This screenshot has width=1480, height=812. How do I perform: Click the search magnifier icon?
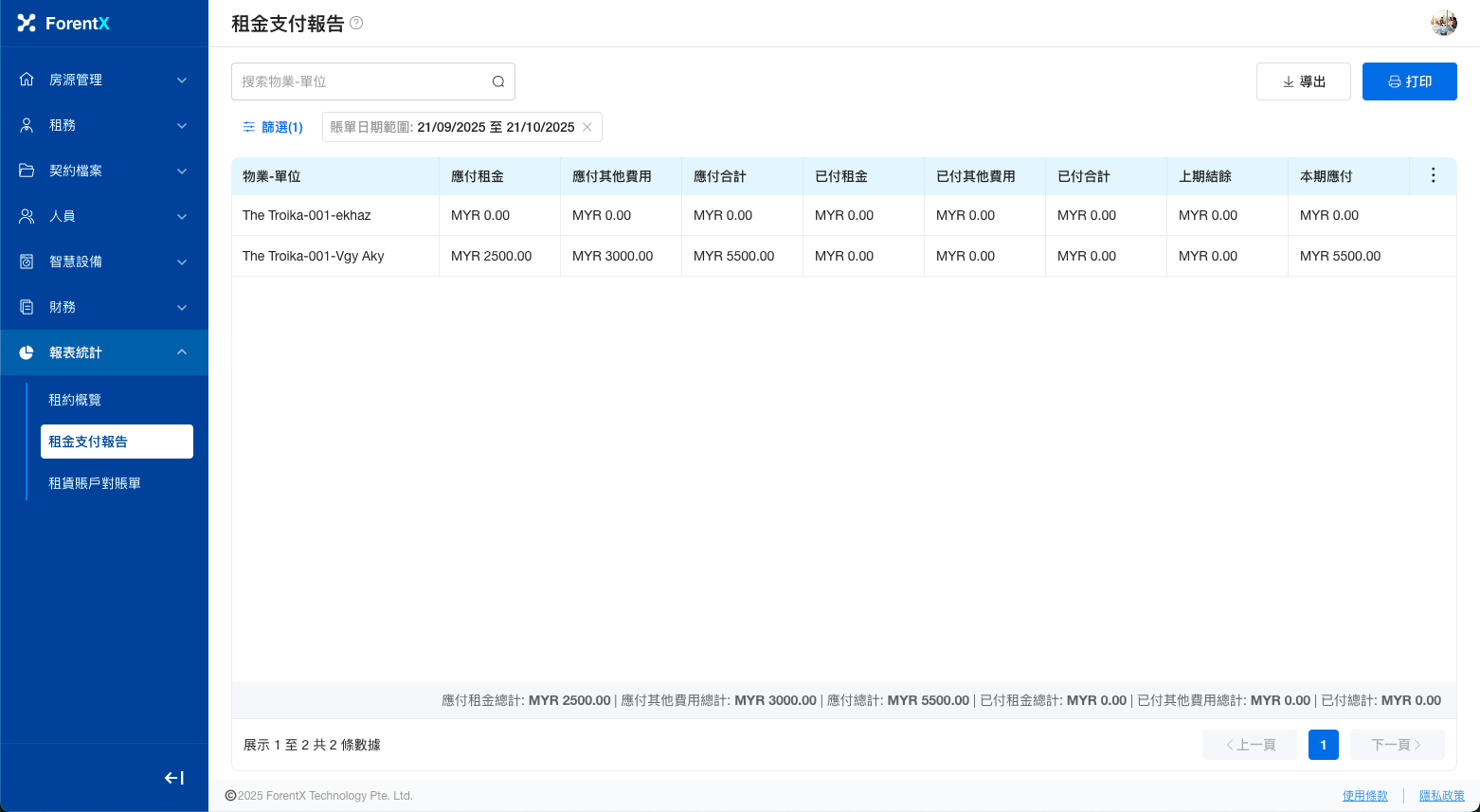pyautogui.click(x=498, y=81)
